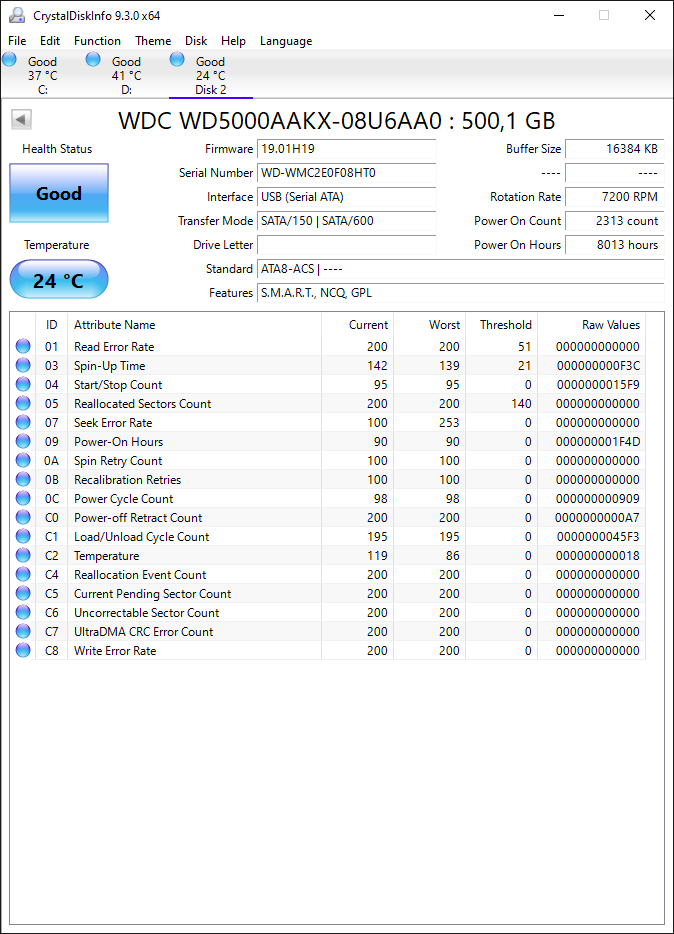Open the Function menu
Screen dimensions: 674x934
(x=97, y=41)
